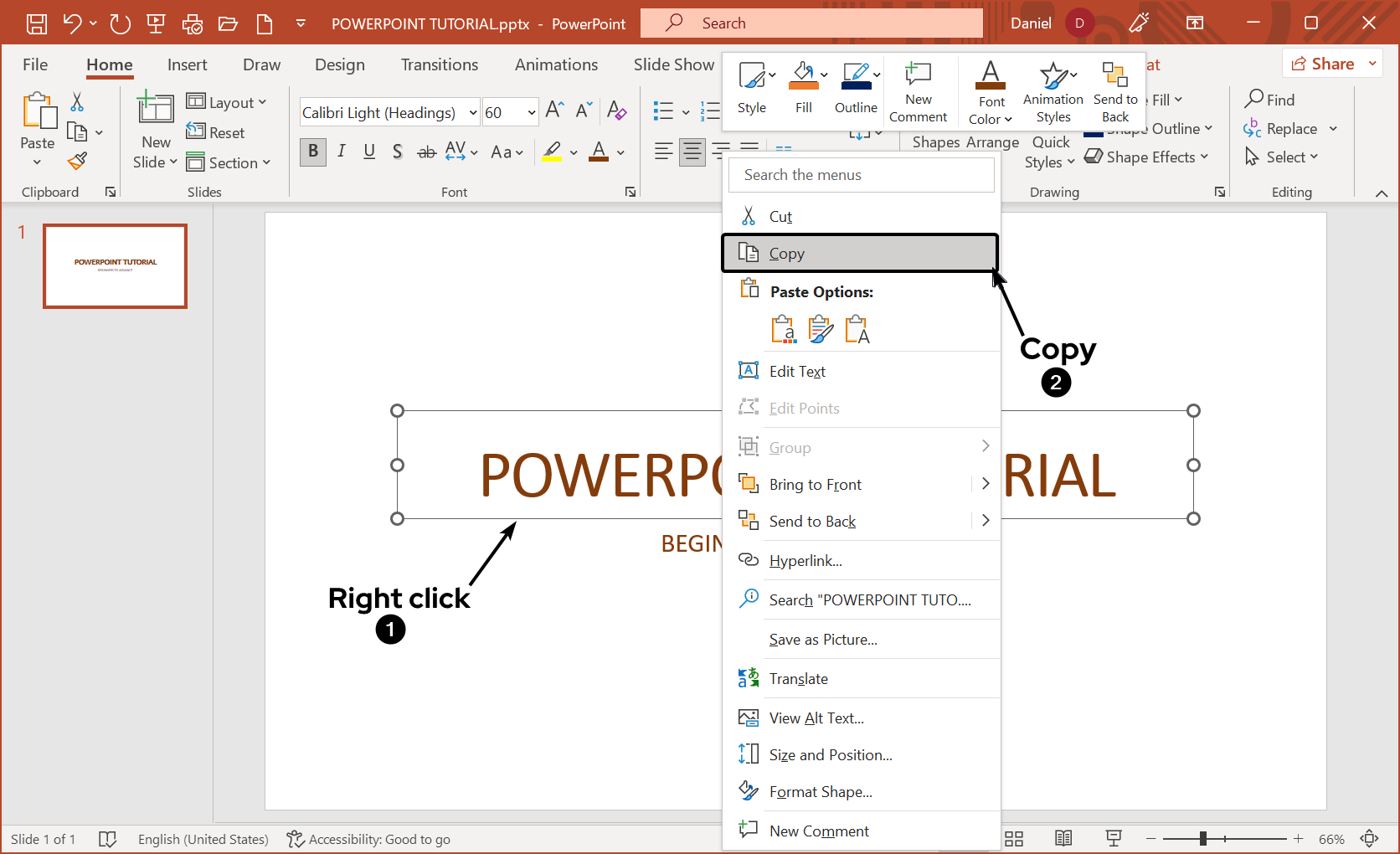The height and width of the screenshot is (854, 1400).
Task: Click the Text Highlight Color marker icon
Action: pyautogui.click(x=552, y=152)
